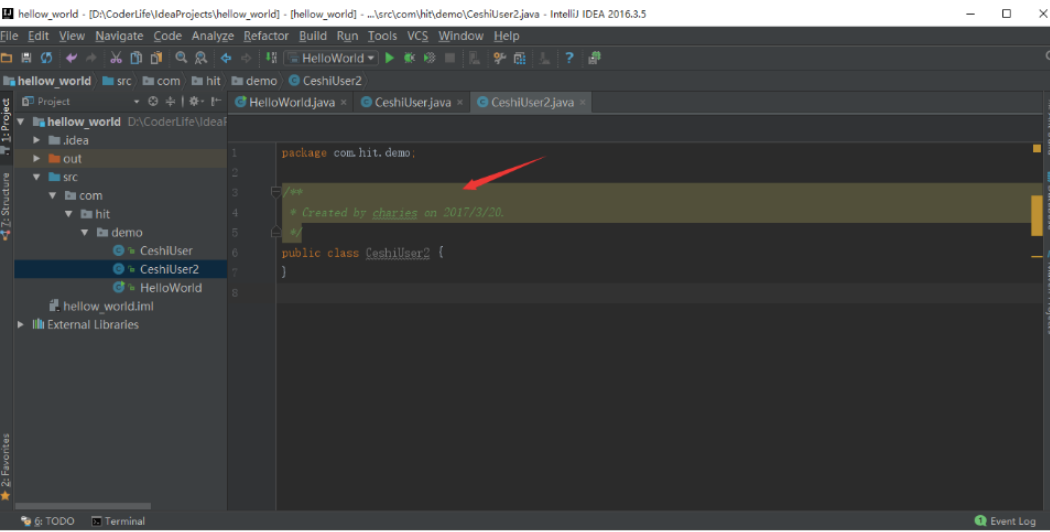Open the Event Log
This screenshot has width=1050, height=532.
point(1005,521)
